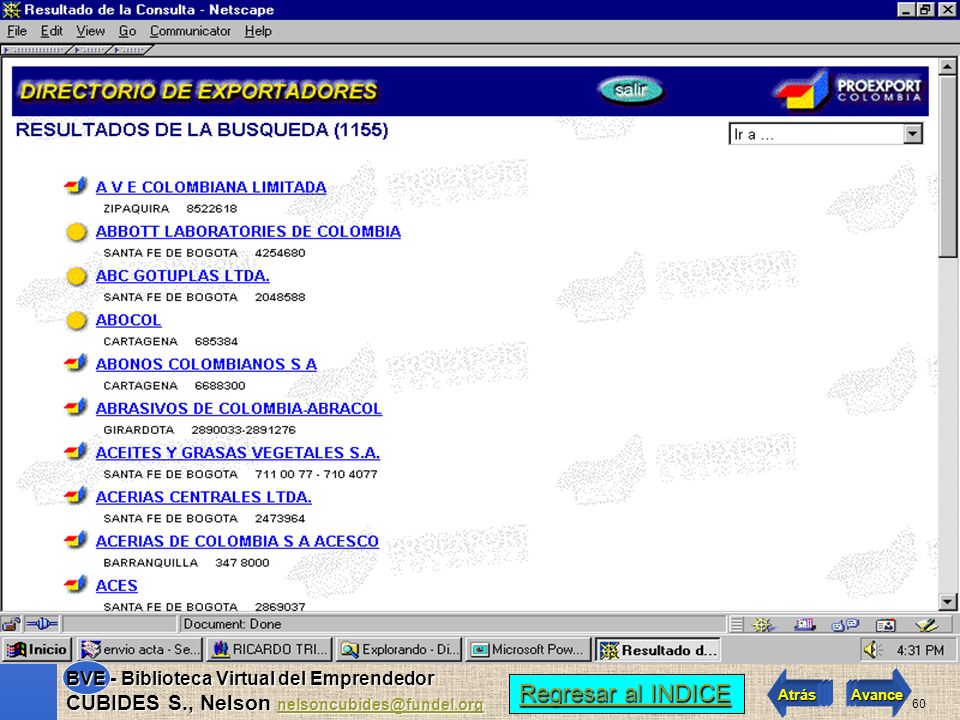Open the Communicator menu
This screenshot has height=720, width=960.
tap(190, 31)
